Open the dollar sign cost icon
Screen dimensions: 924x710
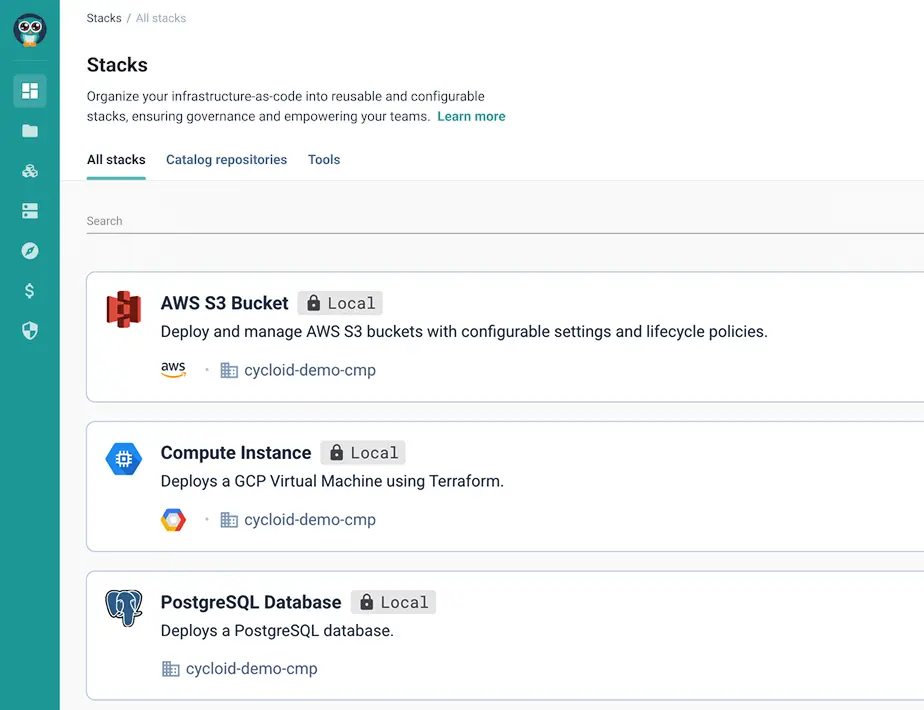pos(30,291)
